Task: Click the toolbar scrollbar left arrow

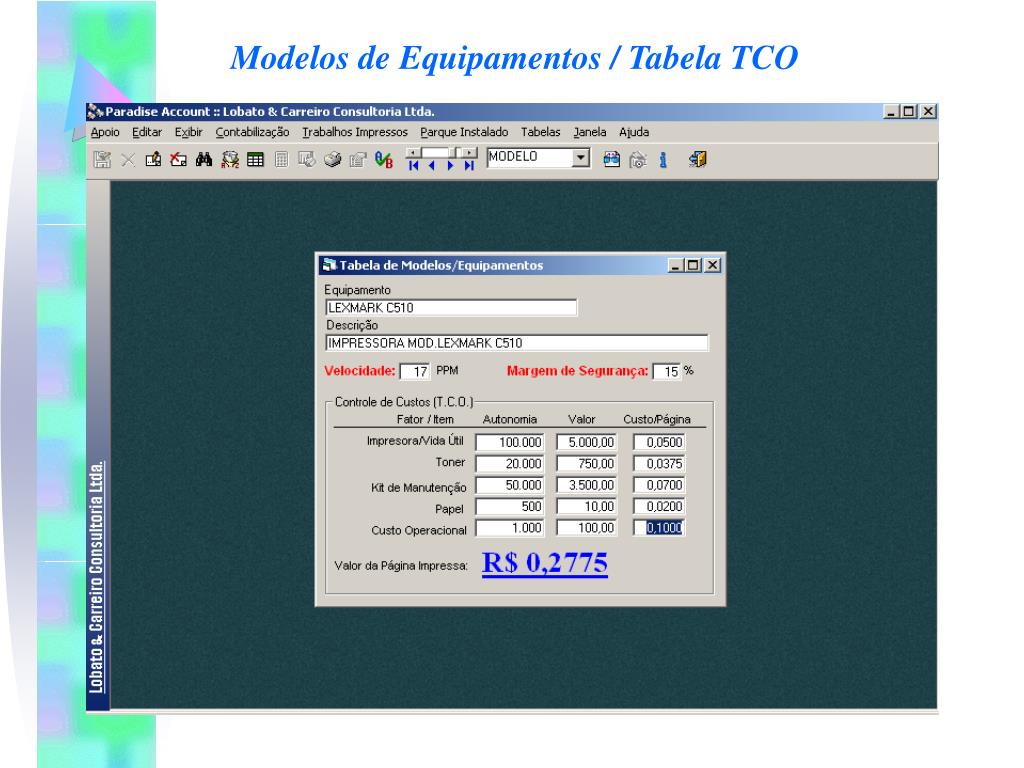Action: coord(413,153)
